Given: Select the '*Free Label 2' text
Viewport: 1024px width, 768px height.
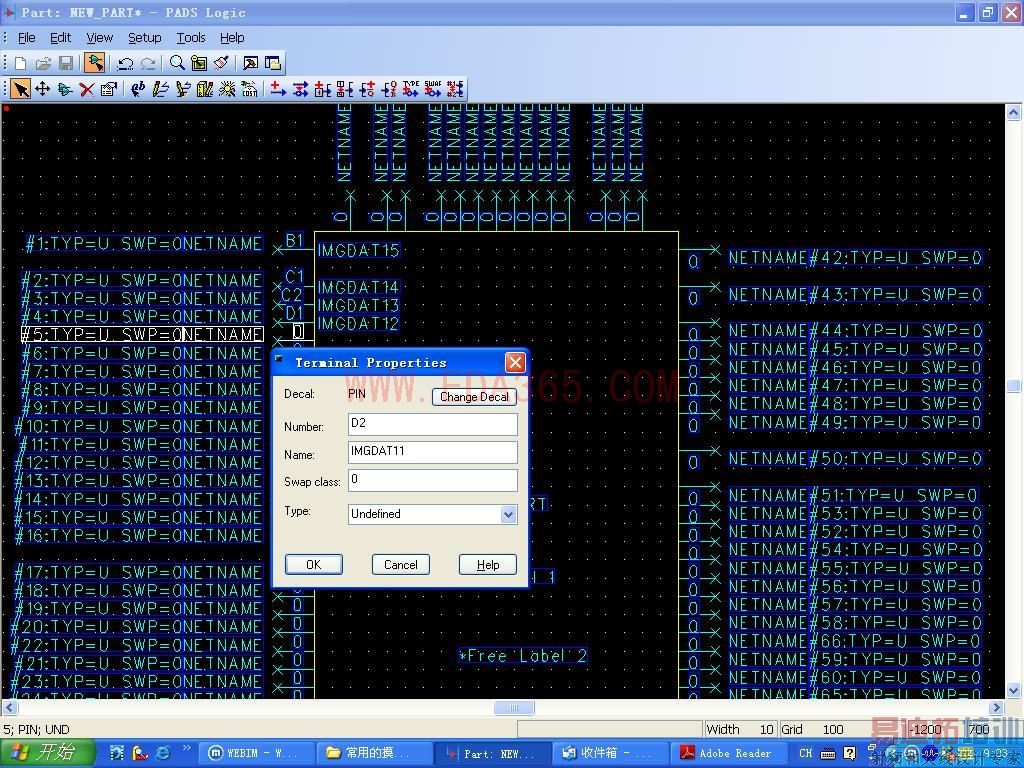Looking at the screenshot, I should pos(522,656).
